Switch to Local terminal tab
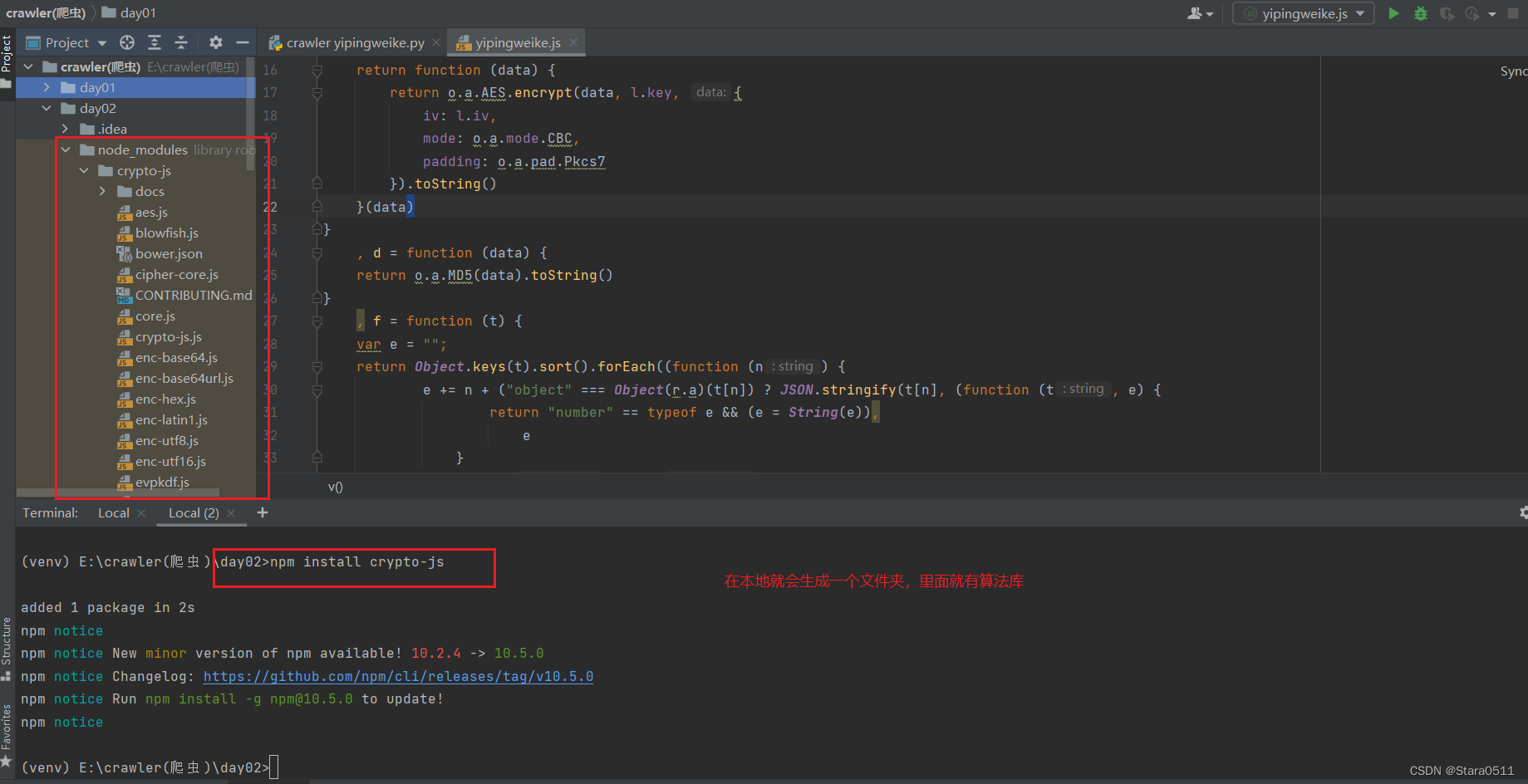Screen dimensions: 1528x784 114,513
